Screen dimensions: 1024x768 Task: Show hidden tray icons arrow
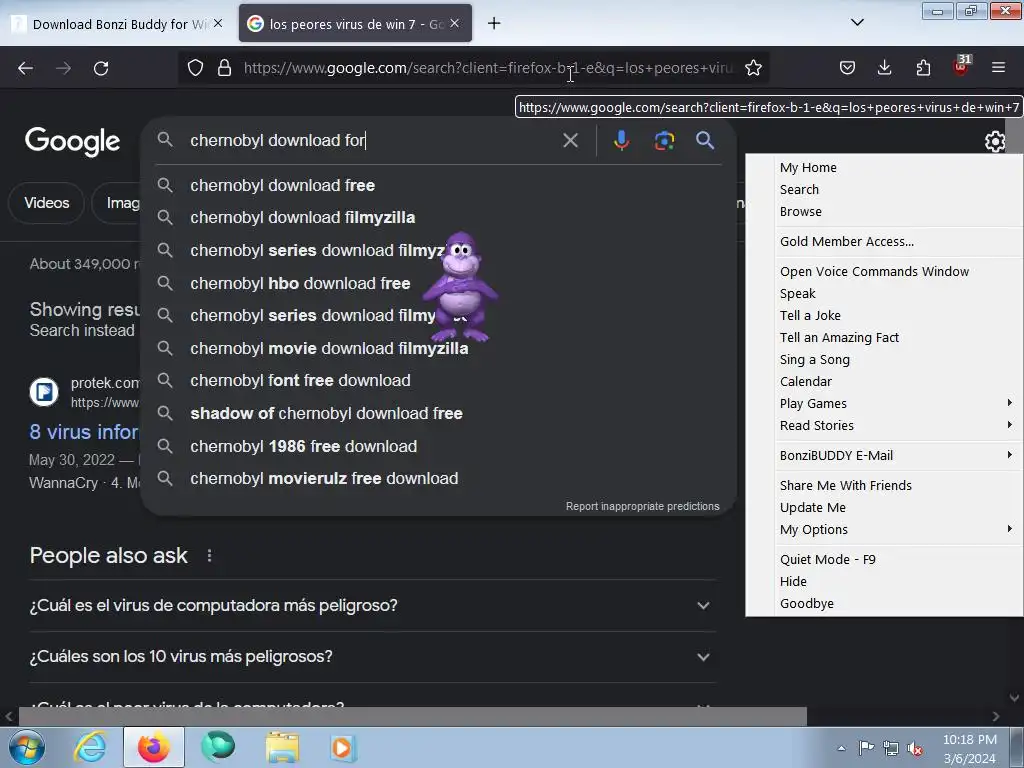(x=841, y=748)
